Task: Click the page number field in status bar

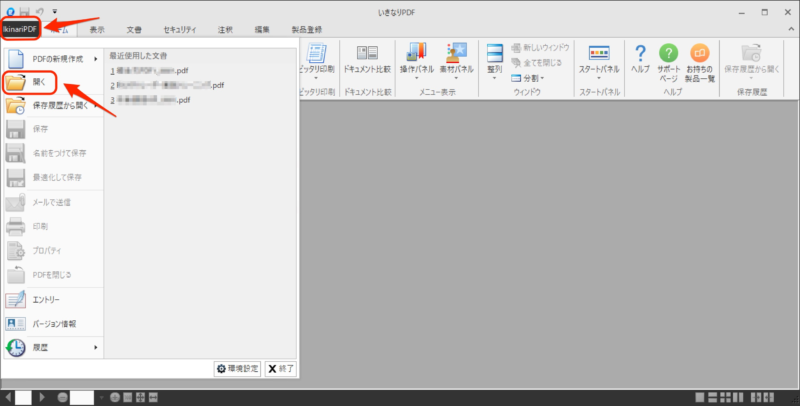Action: coord(23,397)
